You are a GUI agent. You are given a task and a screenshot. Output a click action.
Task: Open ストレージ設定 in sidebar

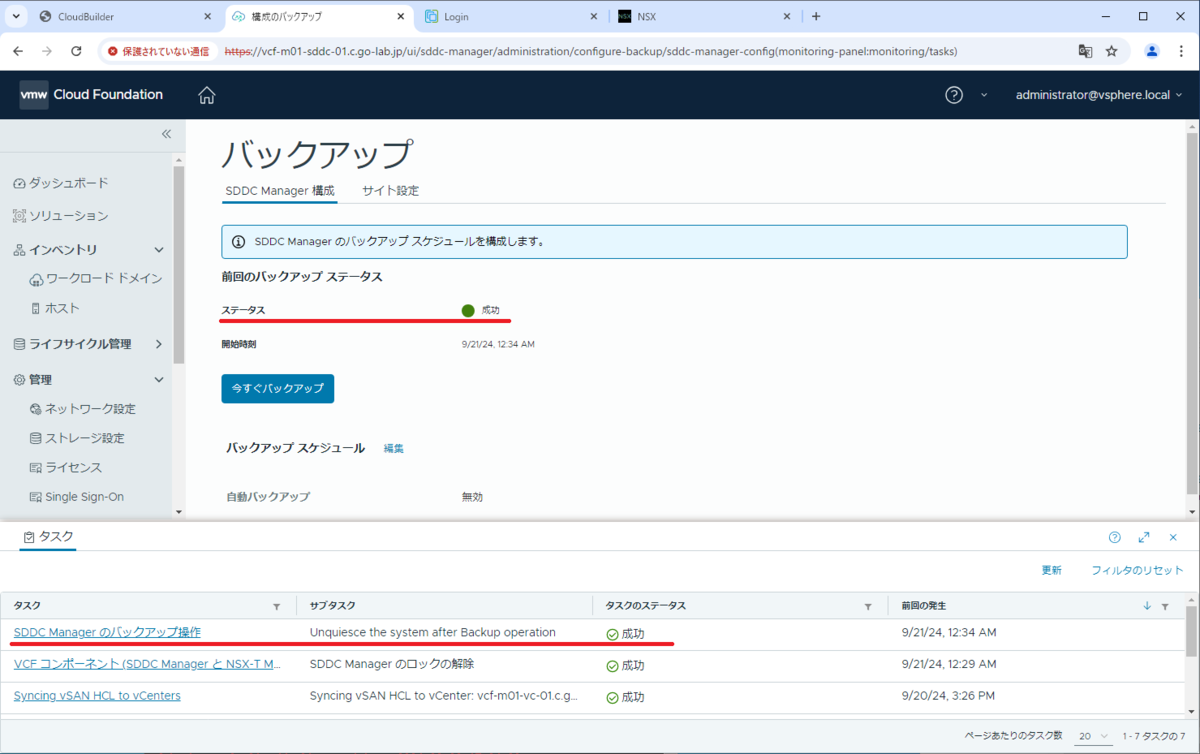[77, 438]
